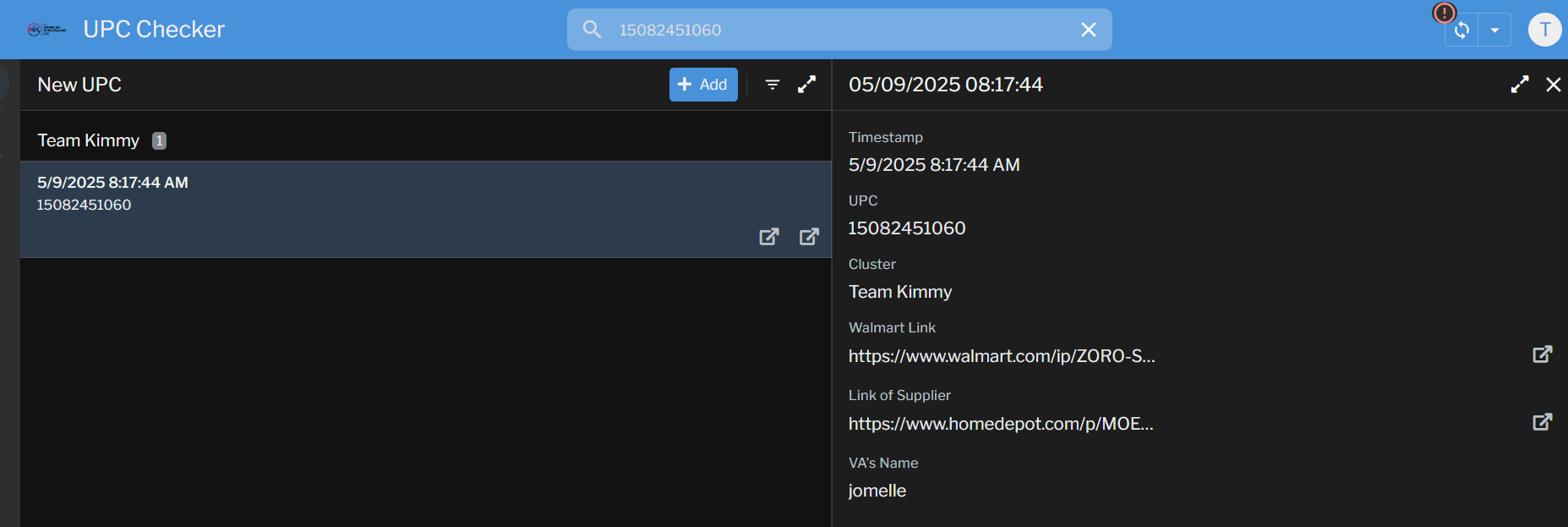Click the Cluster value Team Kimmy
The height and width of the screenshot is (527, 1568).
900,292
